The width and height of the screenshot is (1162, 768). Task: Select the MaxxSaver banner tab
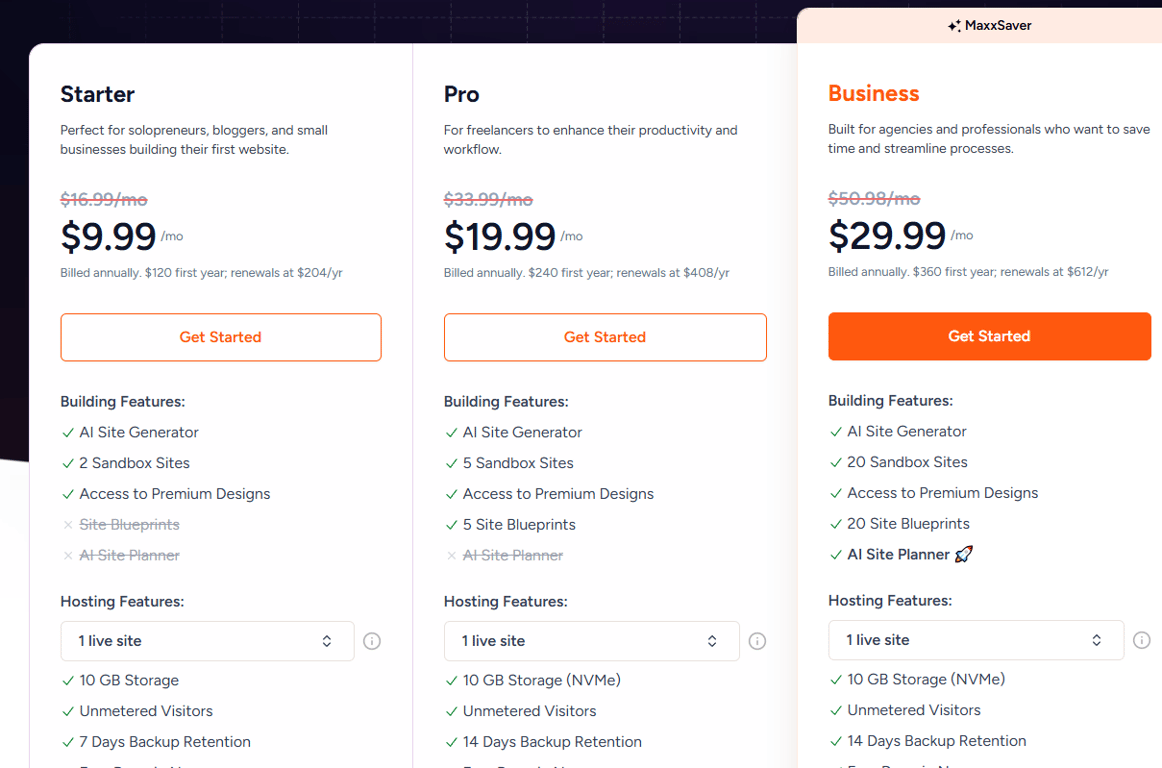(x=980, y=26)
